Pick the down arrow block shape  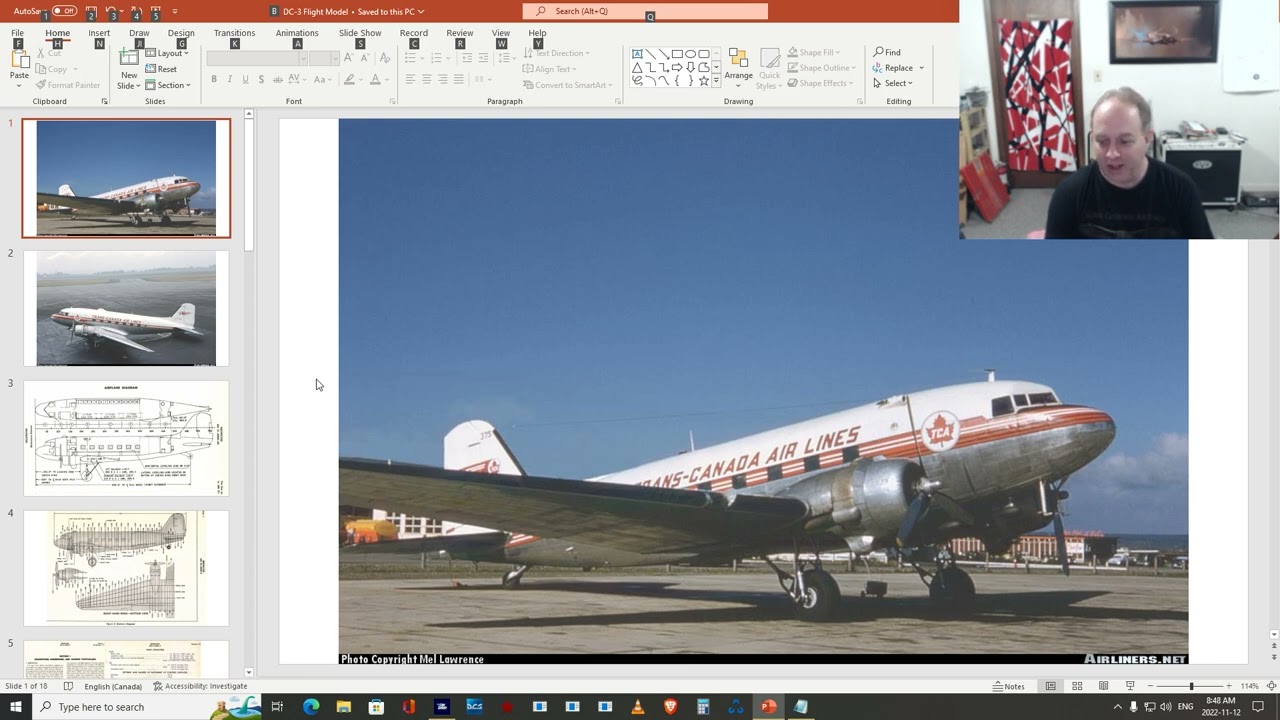click(690, 67)
